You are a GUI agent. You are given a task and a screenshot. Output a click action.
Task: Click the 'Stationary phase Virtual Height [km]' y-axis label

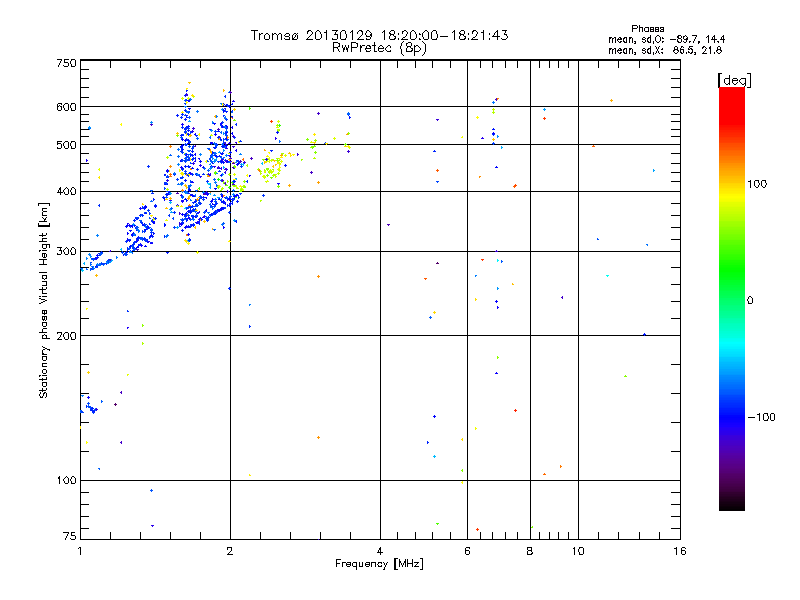[44, 300]
